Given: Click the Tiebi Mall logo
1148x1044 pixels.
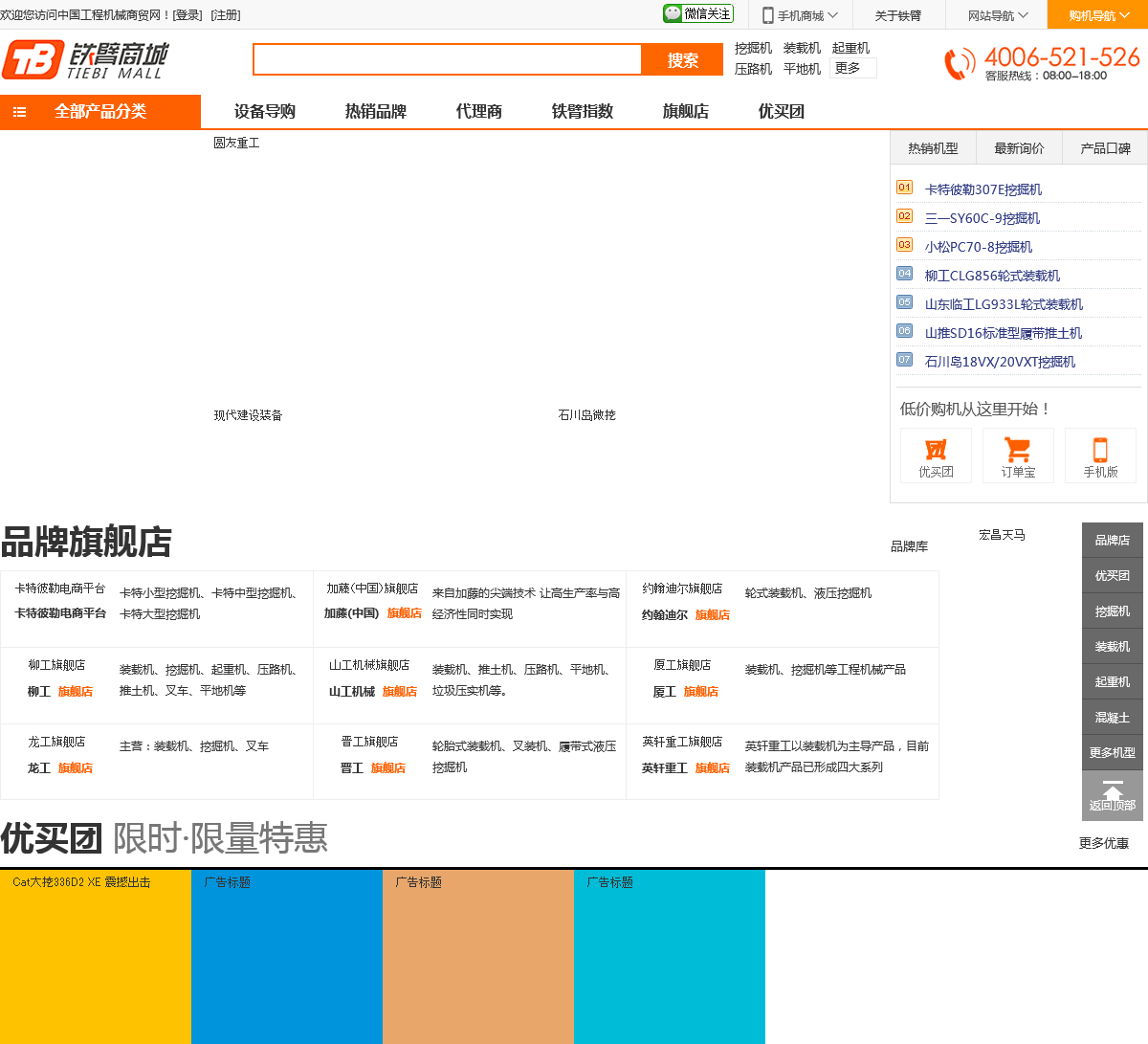Looking at the screenshot, I should (x=85, y=59).
